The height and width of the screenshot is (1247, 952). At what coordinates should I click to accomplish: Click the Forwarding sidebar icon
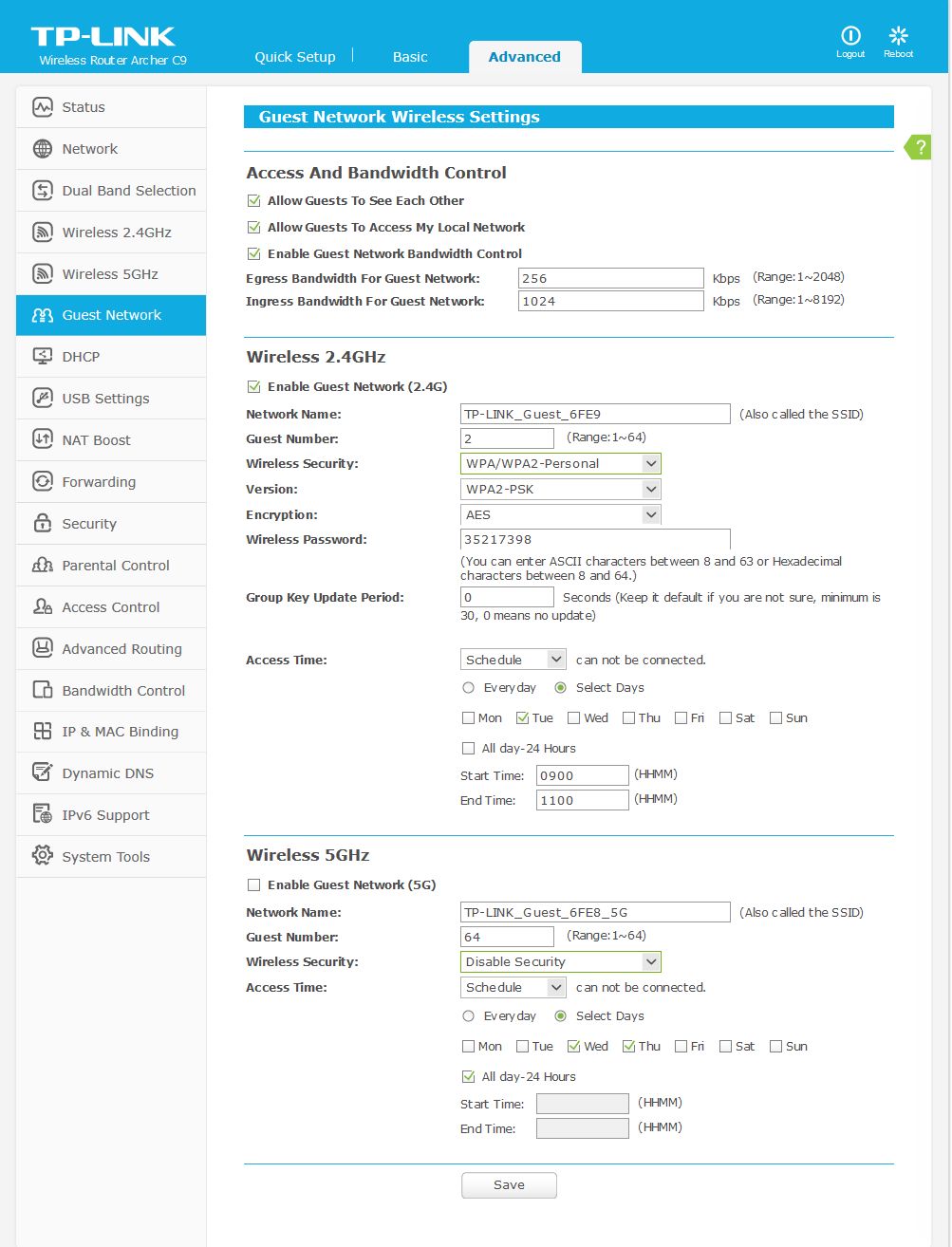[x=43, y=482]
